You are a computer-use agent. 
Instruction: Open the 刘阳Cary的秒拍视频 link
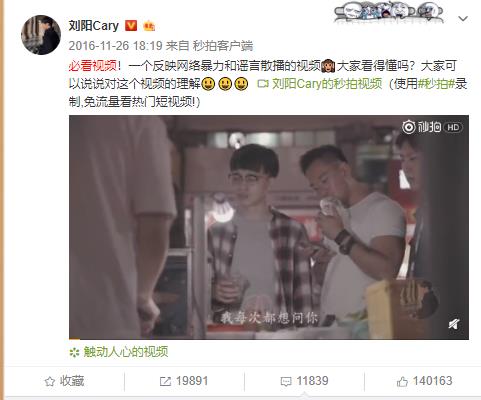tap(327, 84)
